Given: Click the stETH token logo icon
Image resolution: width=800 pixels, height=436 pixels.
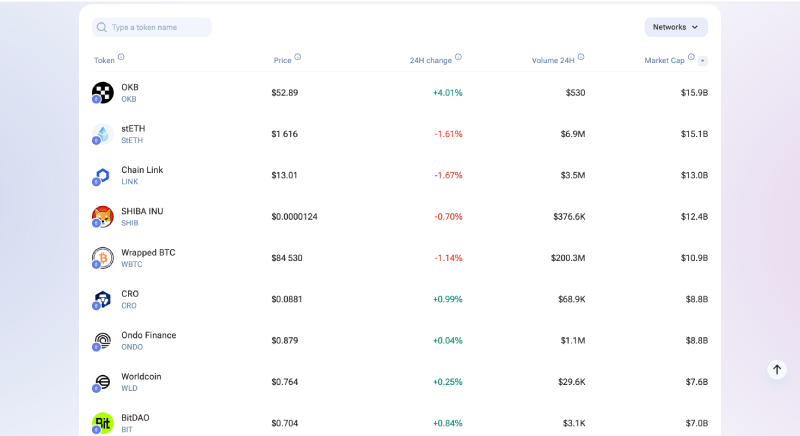Looking at the screenshot, I should click(x=103, y=134).
